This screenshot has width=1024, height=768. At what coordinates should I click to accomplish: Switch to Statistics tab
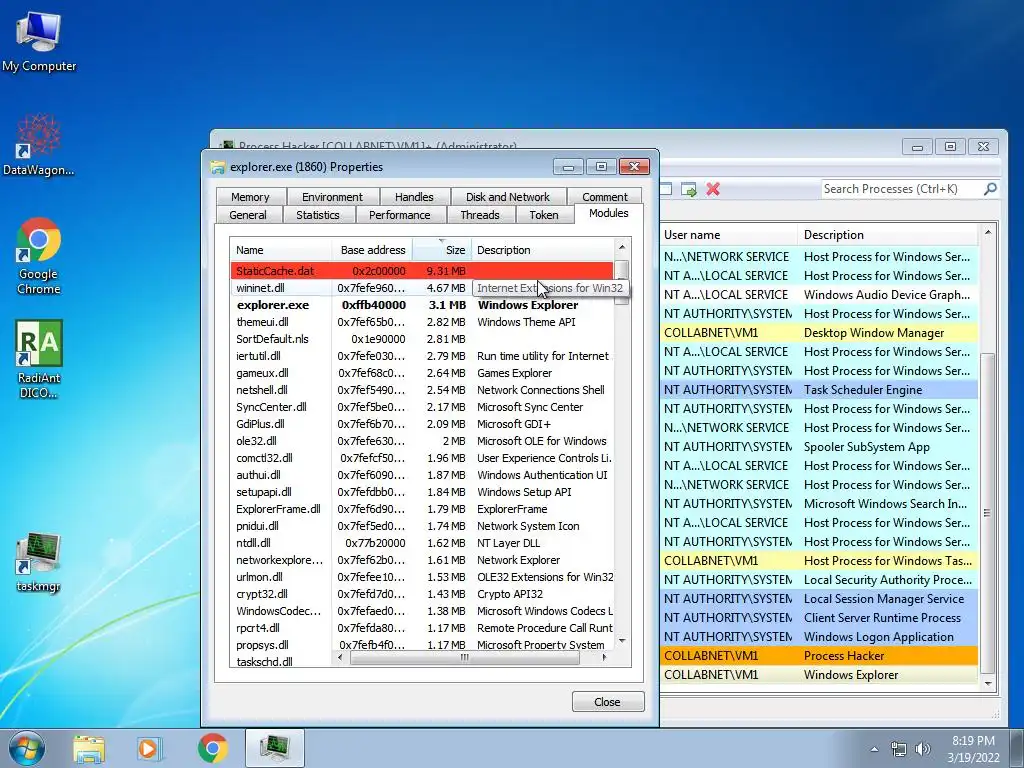click(317, 215)
